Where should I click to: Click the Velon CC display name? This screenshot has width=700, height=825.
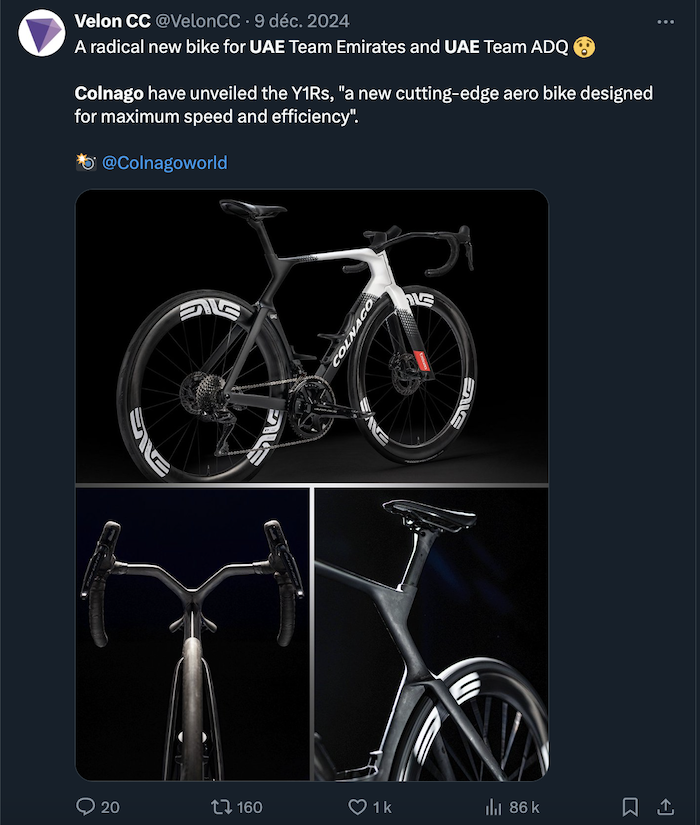[x=112, y=21]
